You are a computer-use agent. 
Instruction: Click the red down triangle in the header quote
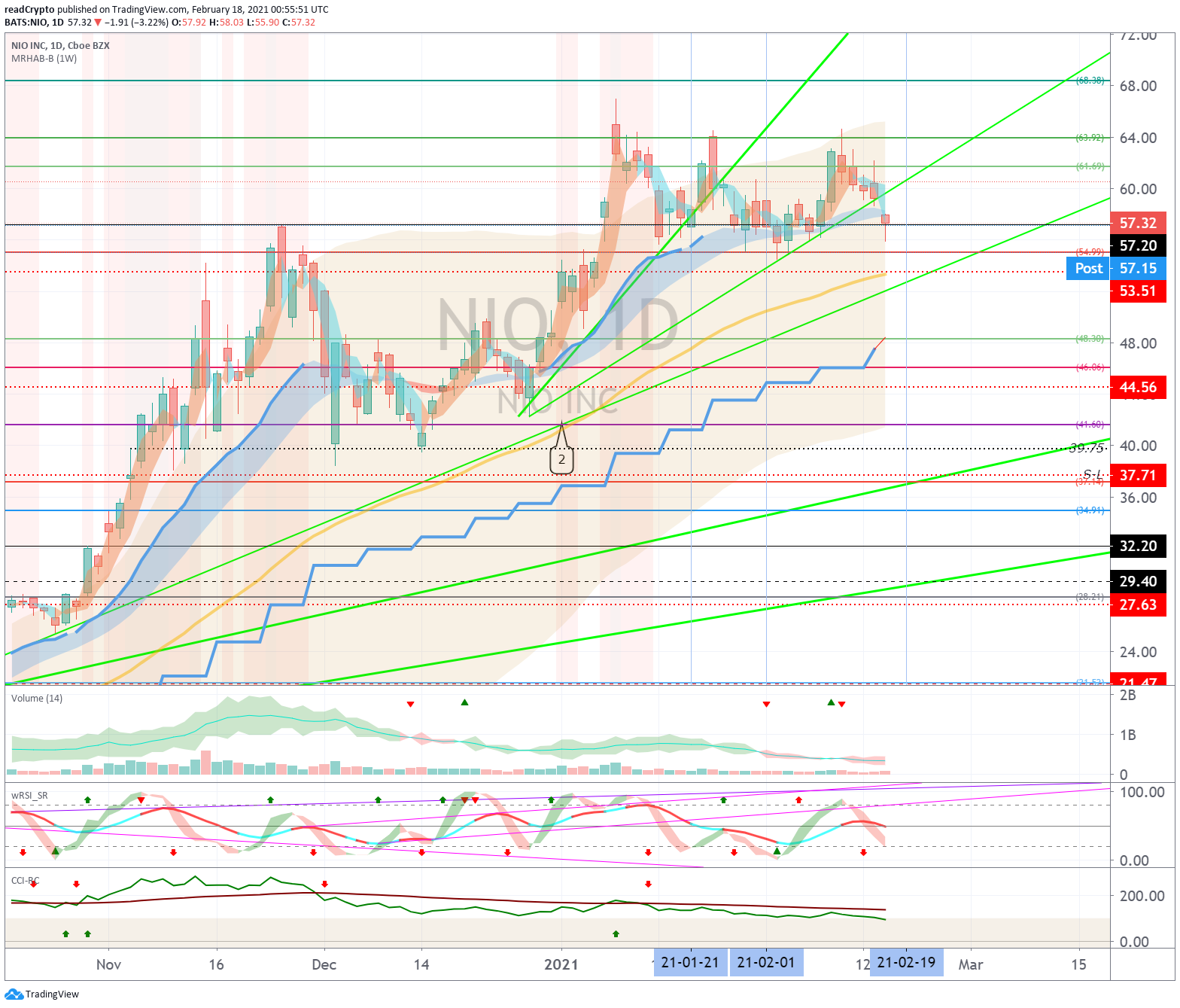[98, 23]
